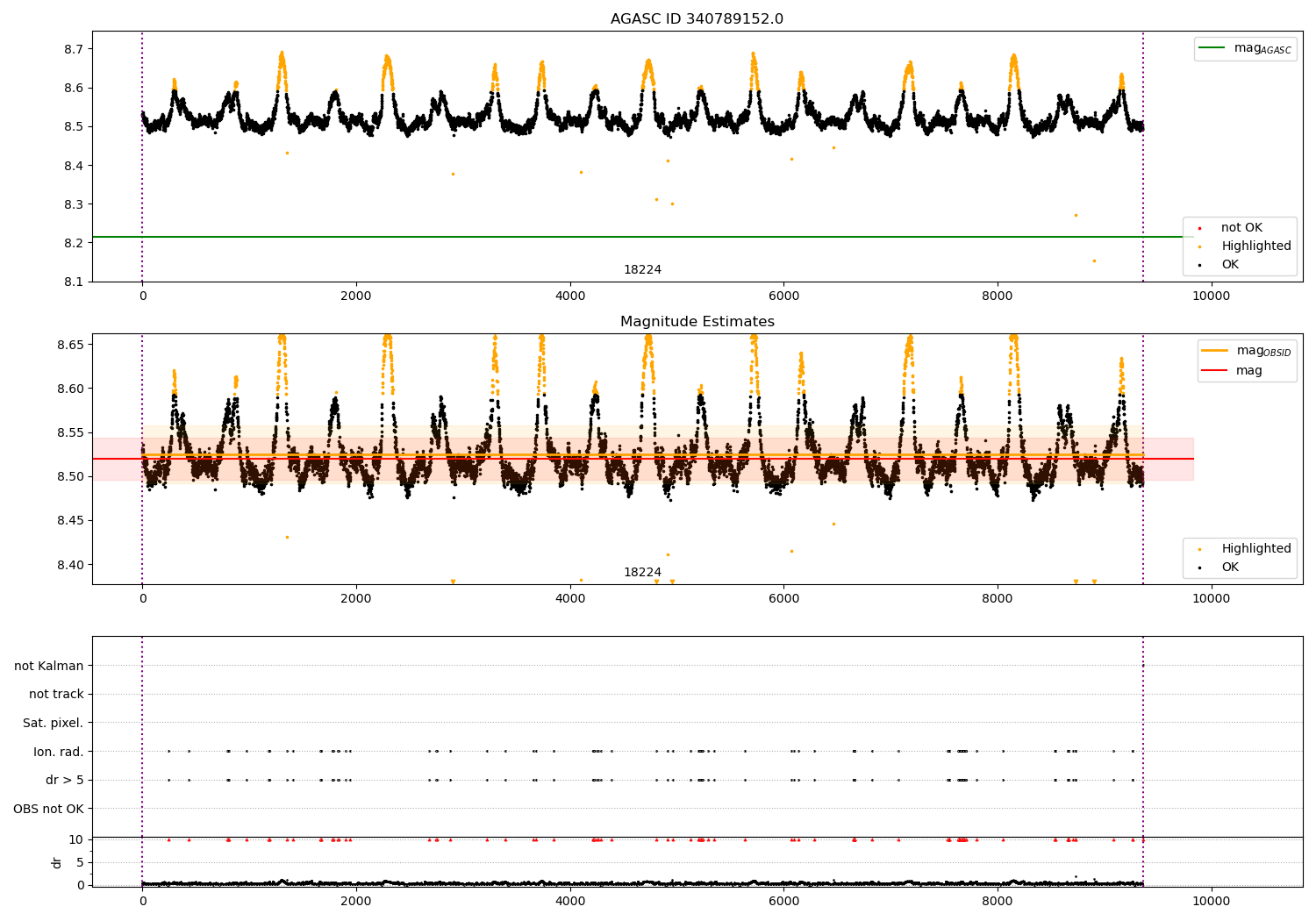Image resolution: width=1316 pixels, height=921 pixels.
Task: Click 'Highlighted' legend entry in Magnitude Estimates plot
Action: tap(1255, 549)
